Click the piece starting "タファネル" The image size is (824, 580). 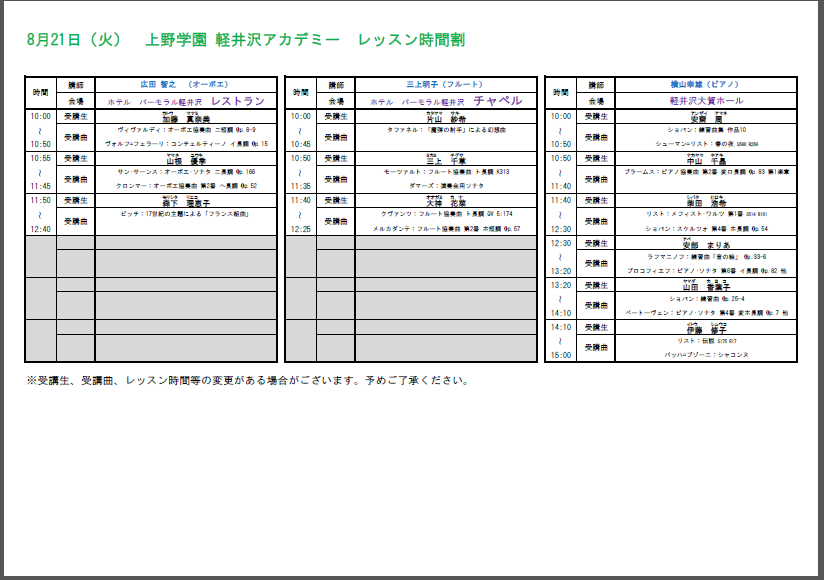(x=447, y=130)
